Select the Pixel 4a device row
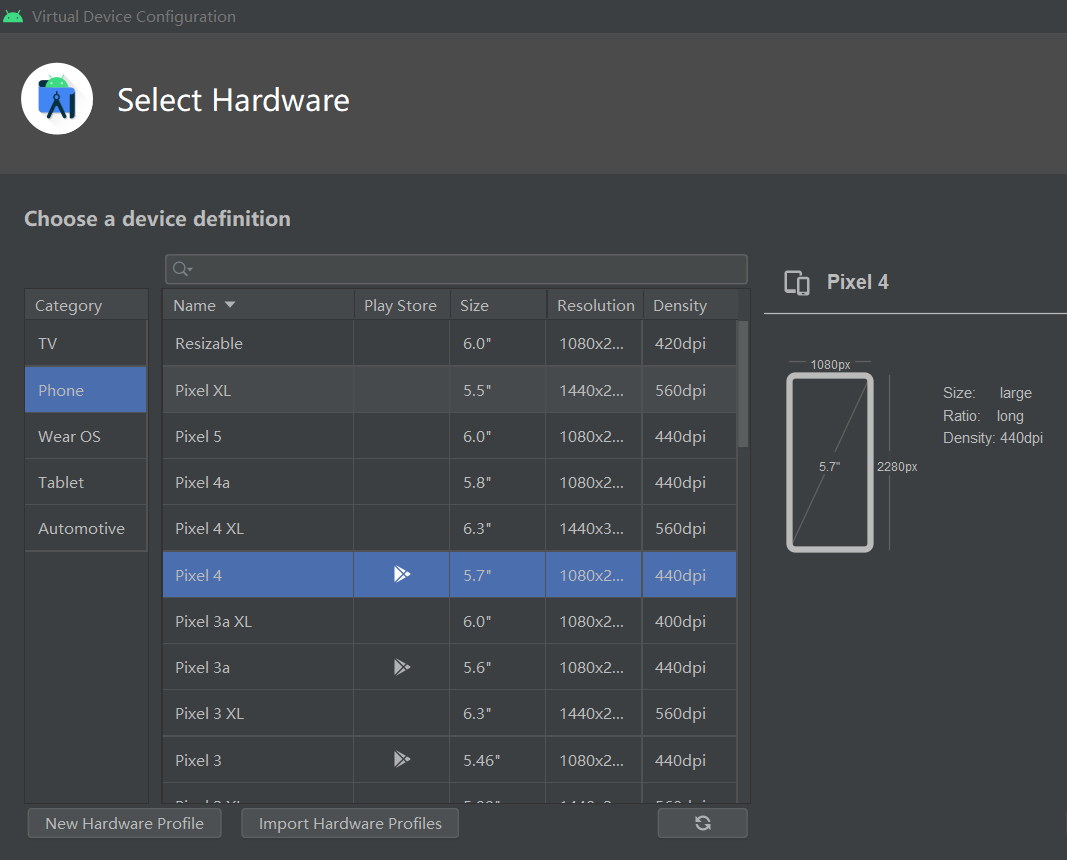 click(x=449, y=482)
